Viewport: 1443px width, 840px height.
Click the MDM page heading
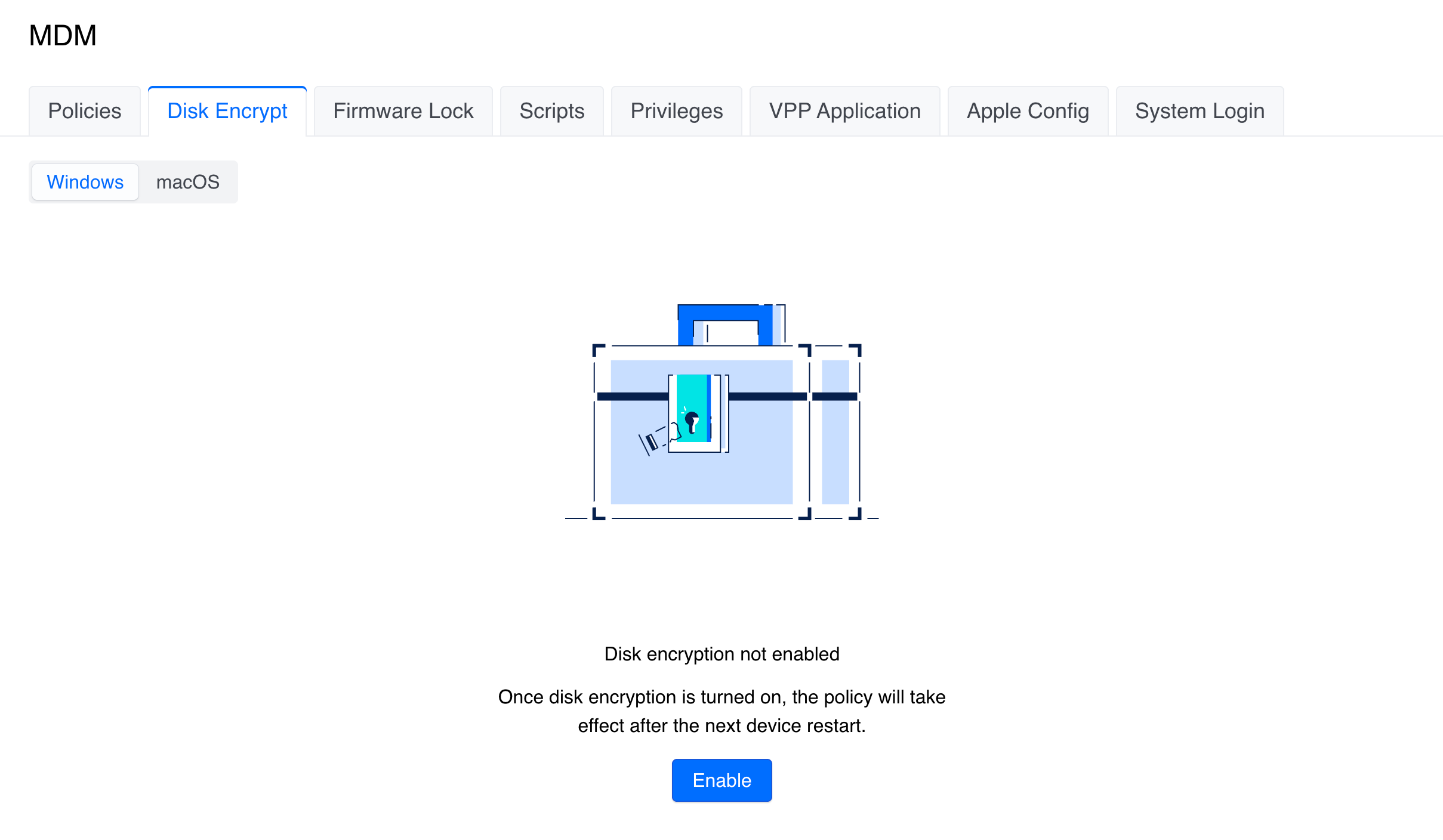point(63,35)
